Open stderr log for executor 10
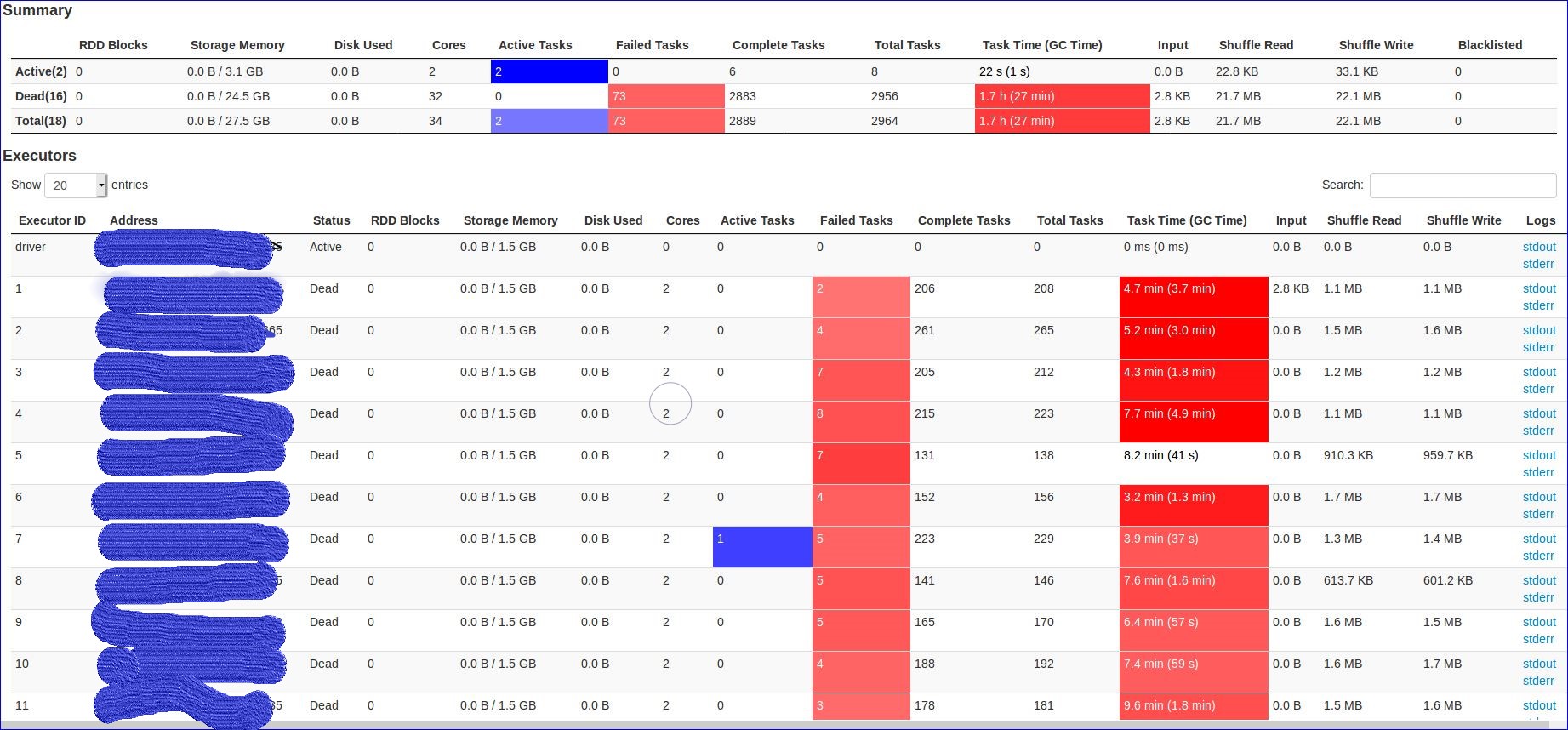This screenshot has height=730, width=1568. 1538,681
